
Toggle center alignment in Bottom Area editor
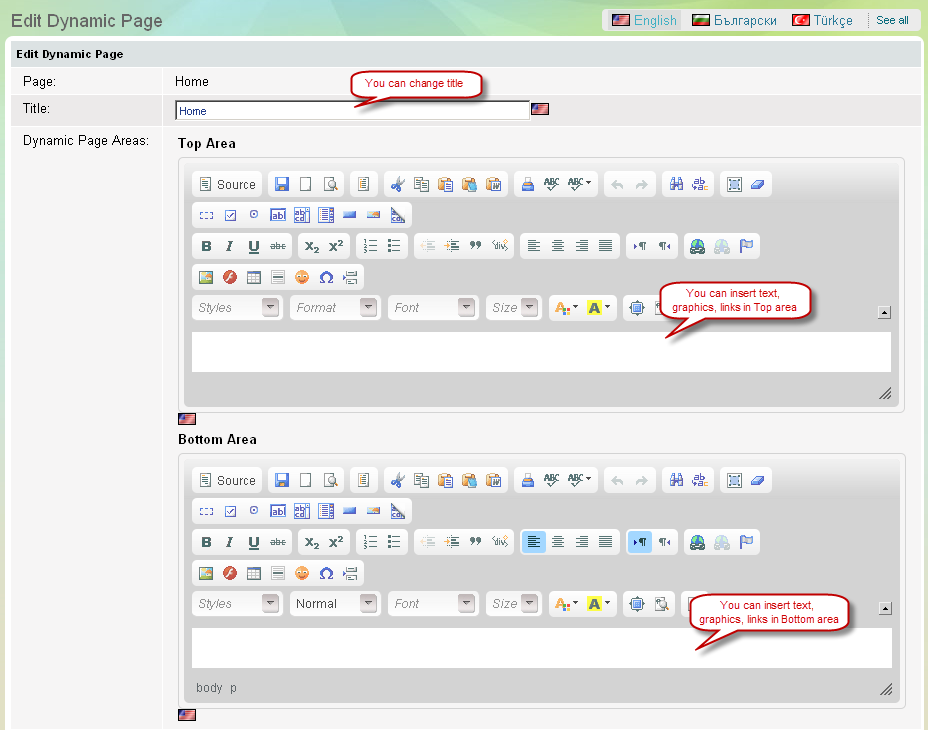(558, 542)
